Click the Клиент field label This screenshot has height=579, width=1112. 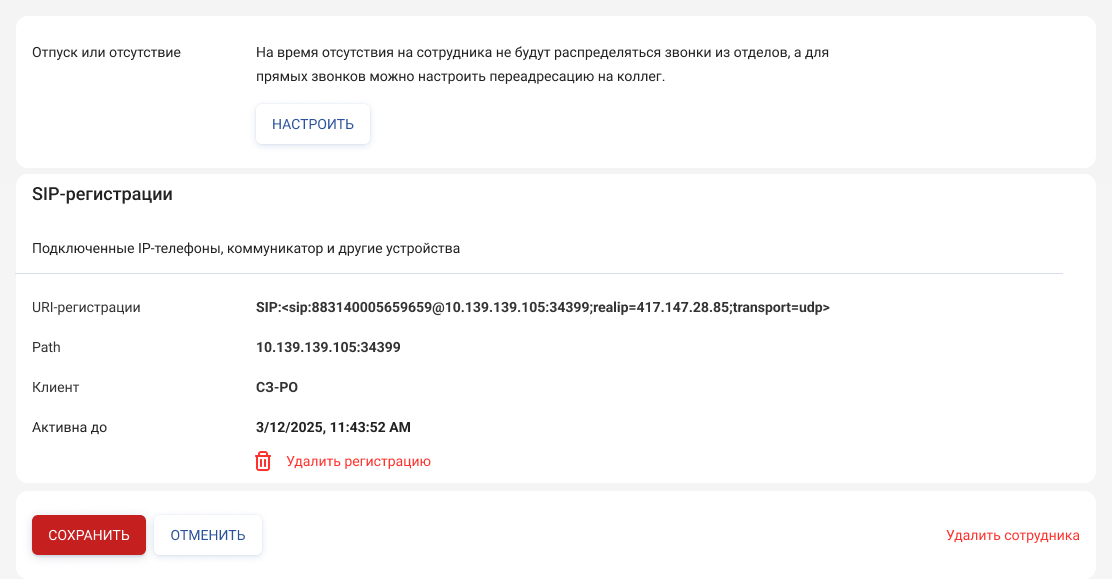click(x=55, y=387)
